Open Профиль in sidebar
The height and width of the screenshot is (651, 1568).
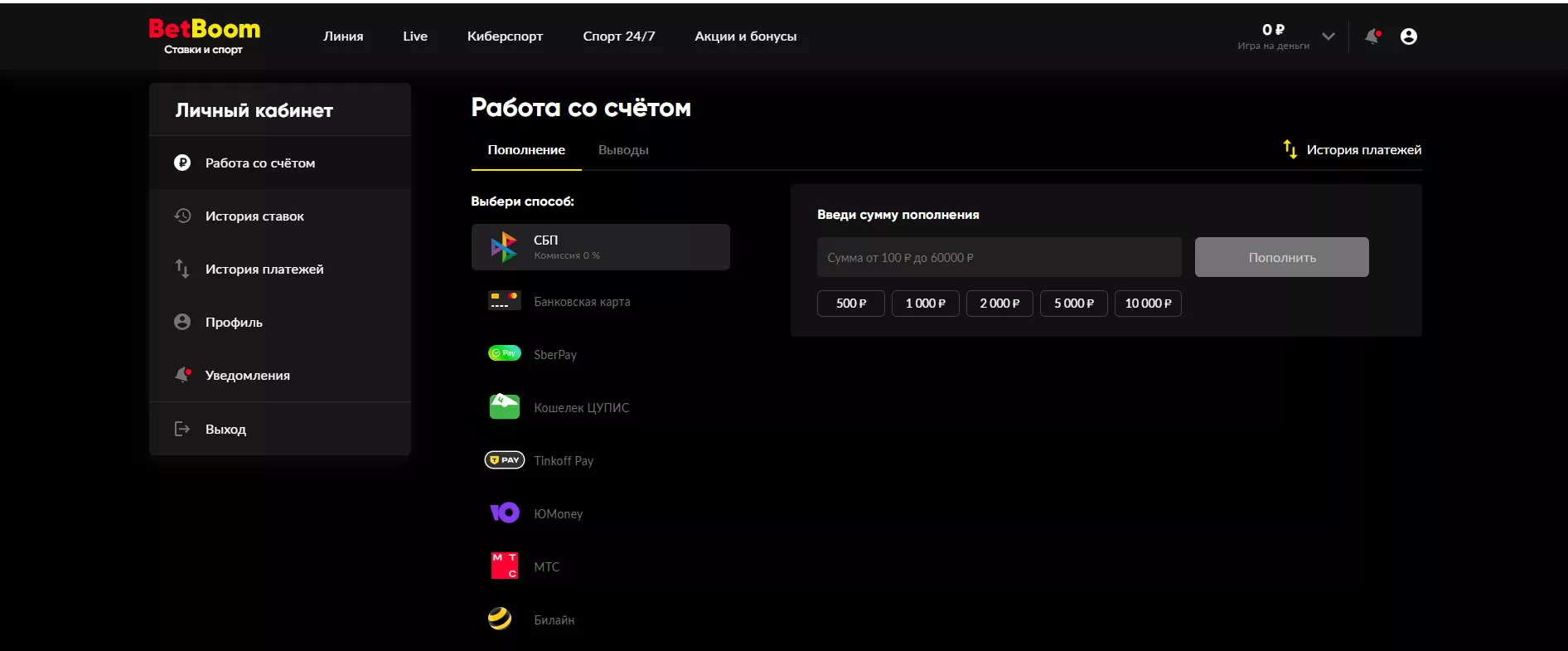pyautogui.click(x=280, y=322)
